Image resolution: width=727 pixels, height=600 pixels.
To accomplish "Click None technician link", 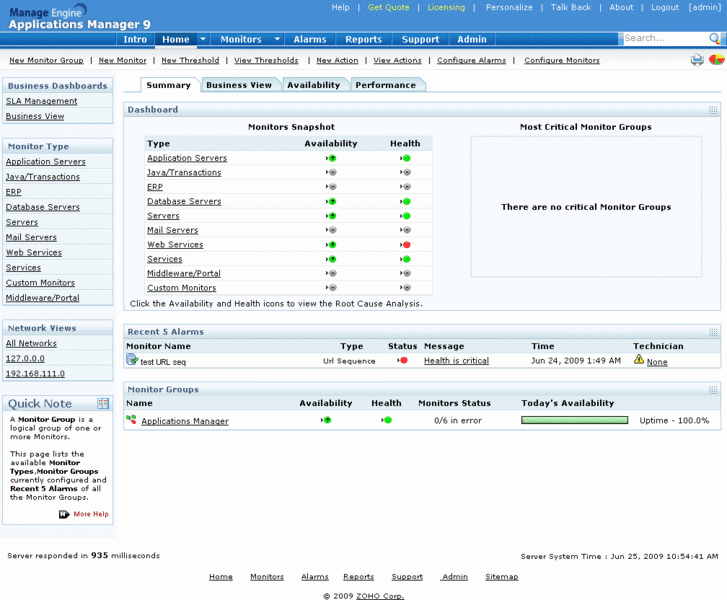I will [657, 362].
